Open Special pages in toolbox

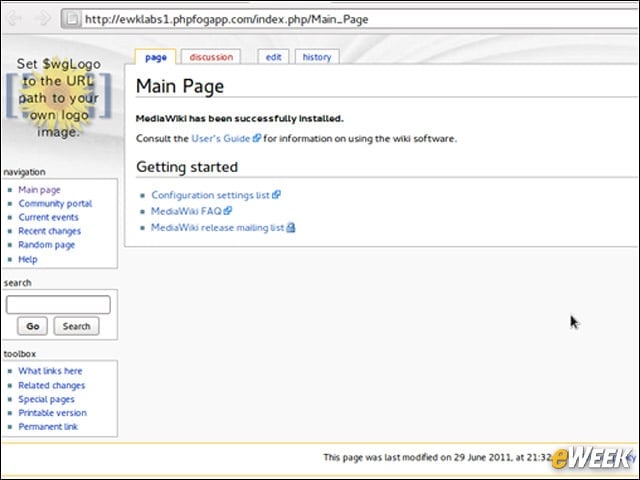(47, 399)
